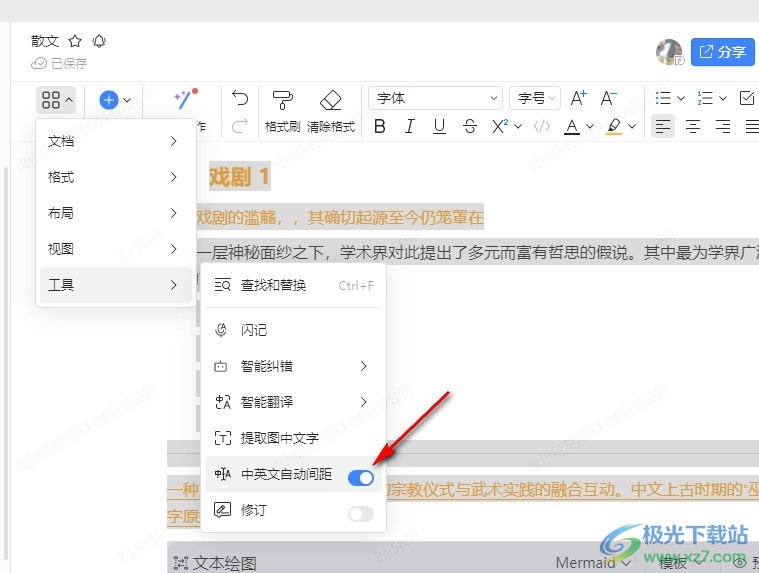Select 闪记 from the tools submenu

click(293, 330)
